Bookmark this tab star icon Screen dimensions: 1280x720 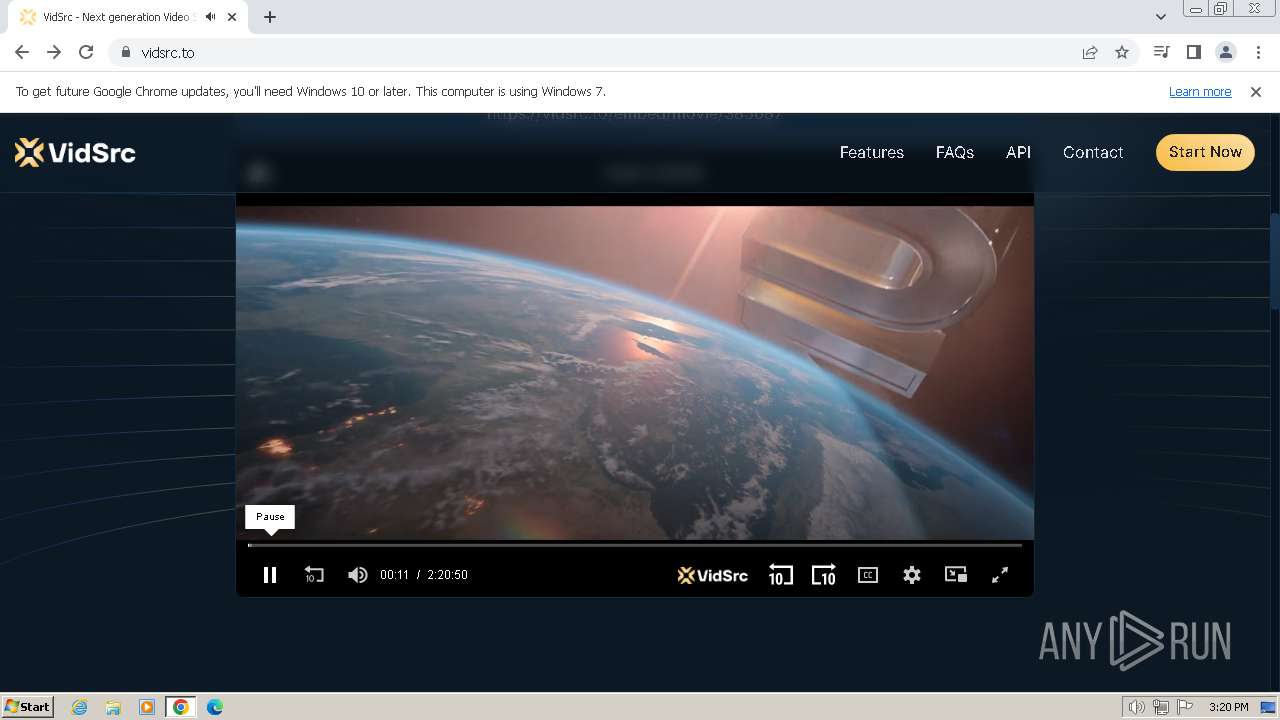click(x=1122, y=52)
